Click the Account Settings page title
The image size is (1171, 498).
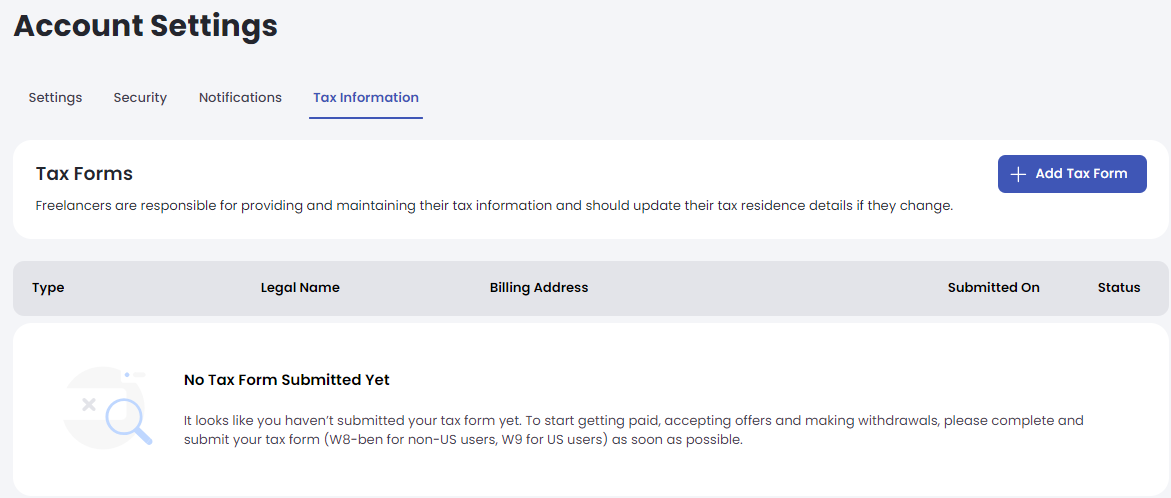[x=146, y=26]
